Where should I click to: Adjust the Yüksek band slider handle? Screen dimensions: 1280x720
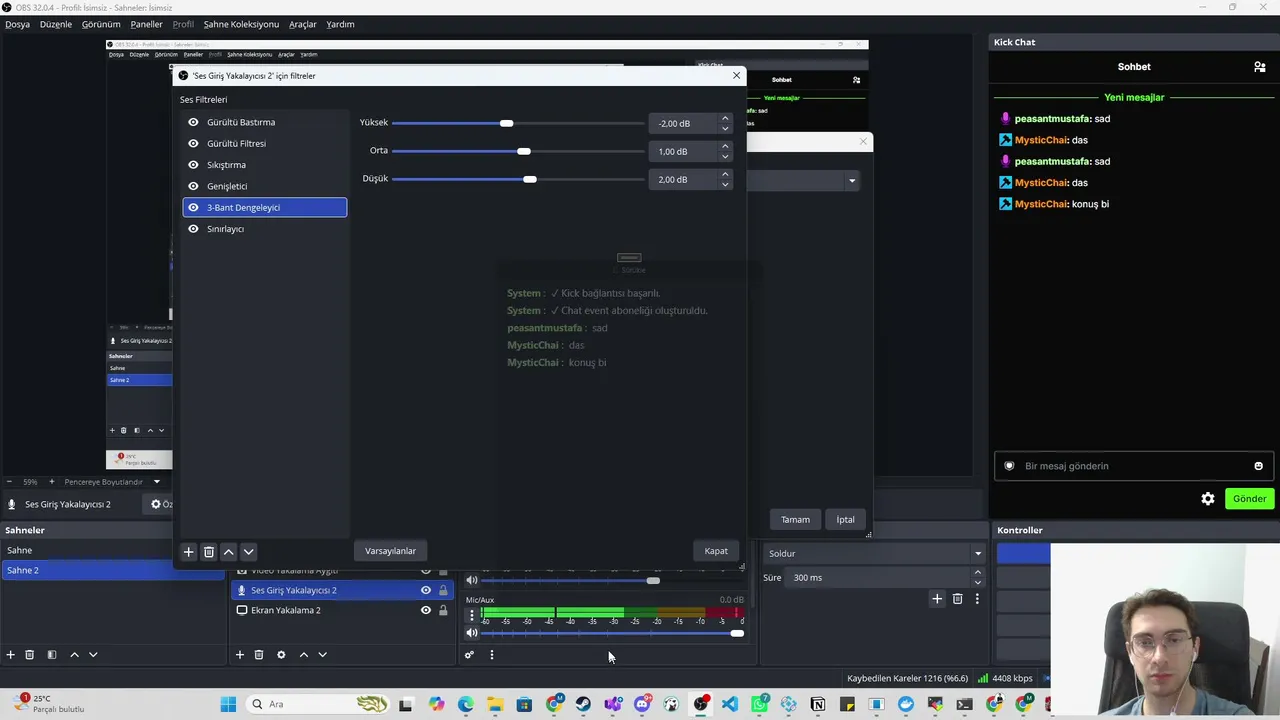[507, 123]
